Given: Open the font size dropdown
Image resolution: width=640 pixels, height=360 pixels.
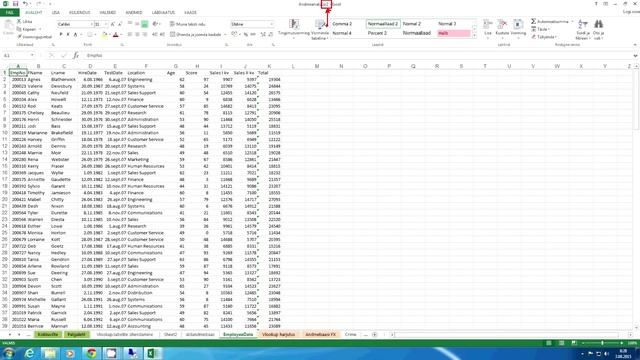Looking at the screenshot, I should coord(106,24).
